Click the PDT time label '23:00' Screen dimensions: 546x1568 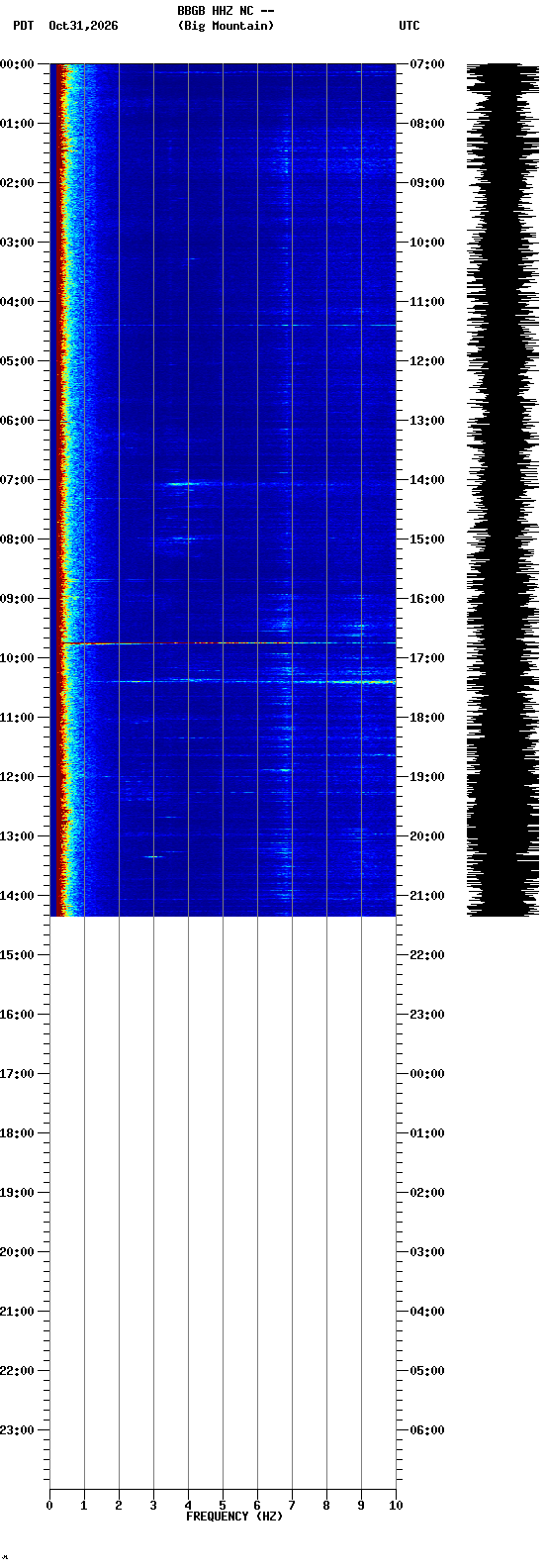[x=17, y=1430]
